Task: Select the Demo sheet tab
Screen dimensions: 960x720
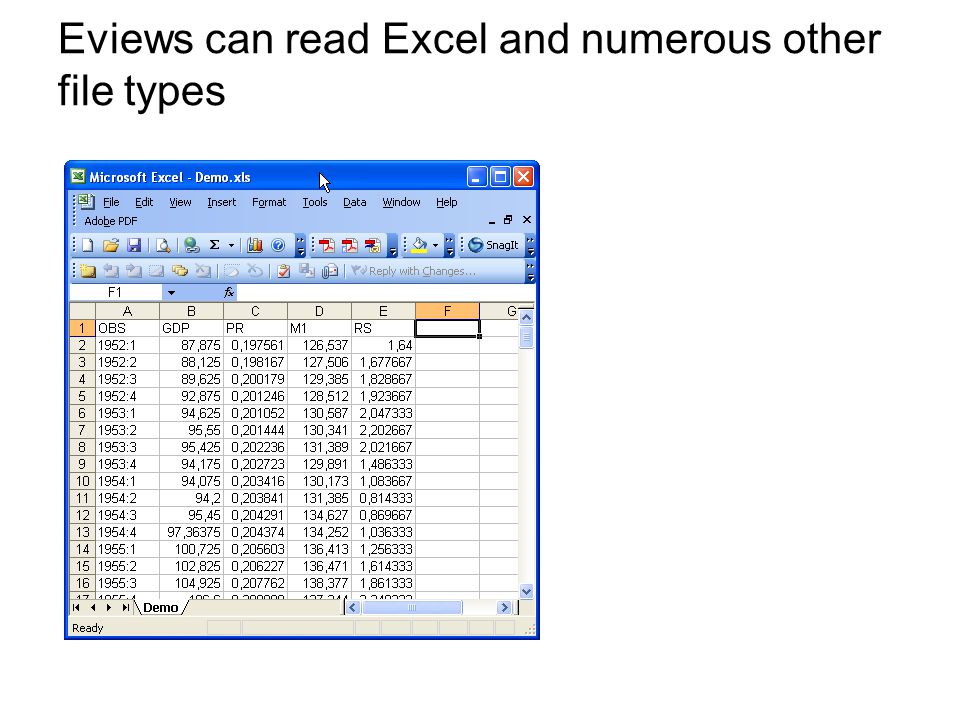Action: [160, 607]
